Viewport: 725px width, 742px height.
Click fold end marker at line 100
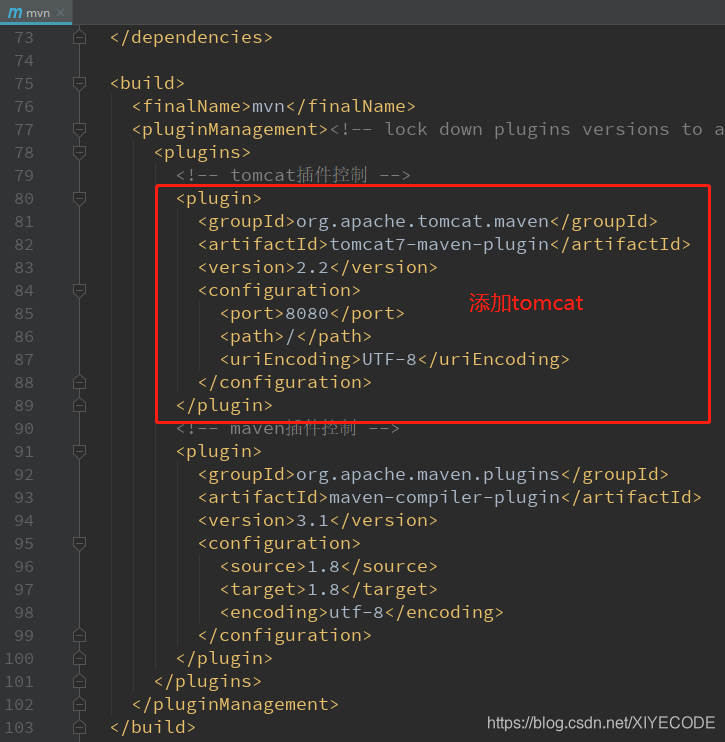point(80,658)
